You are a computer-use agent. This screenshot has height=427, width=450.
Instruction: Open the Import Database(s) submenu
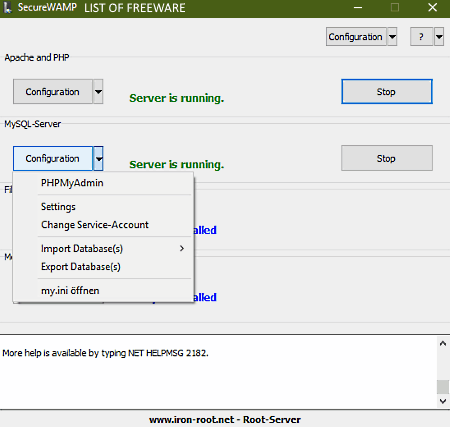coord(103,249)
